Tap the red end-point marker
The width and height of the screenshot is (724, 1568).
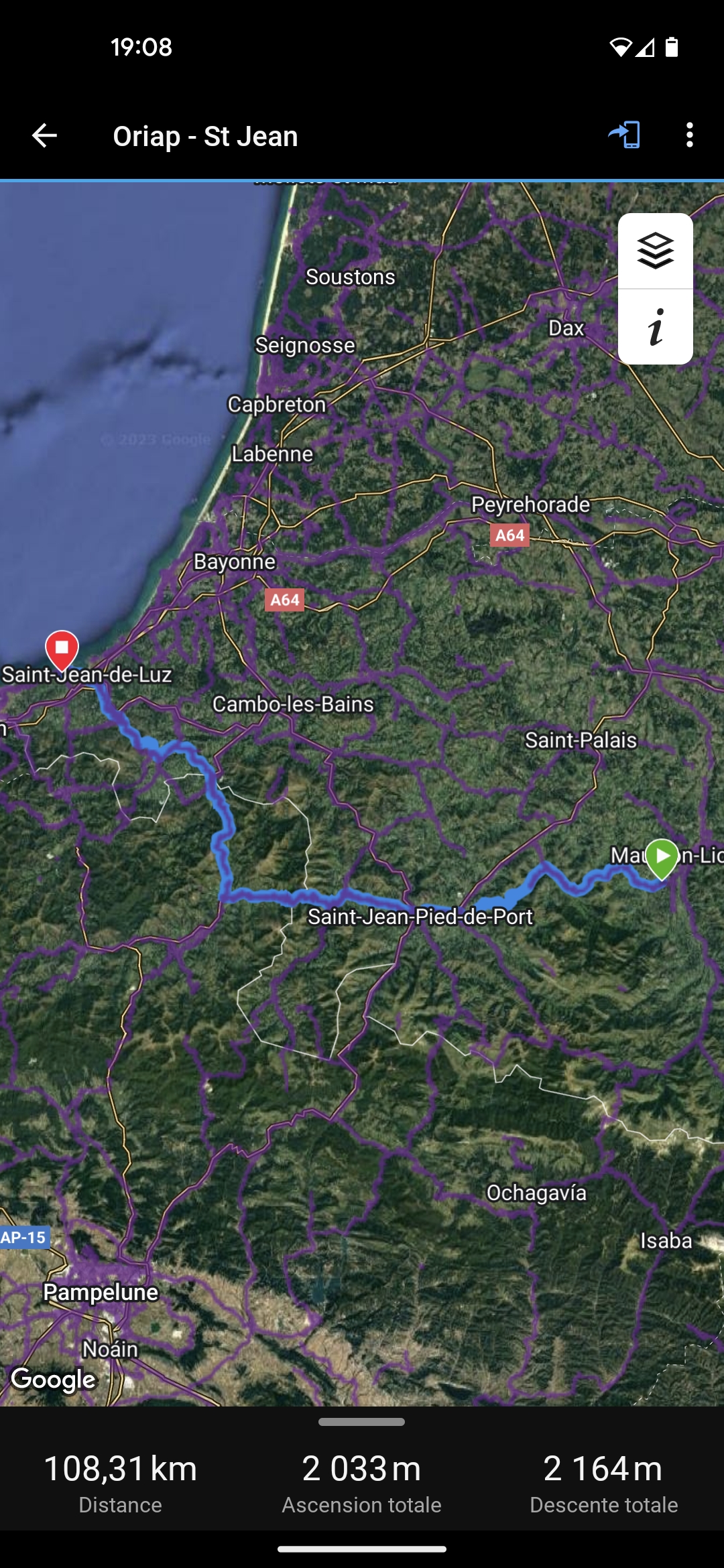coord(62,650)
